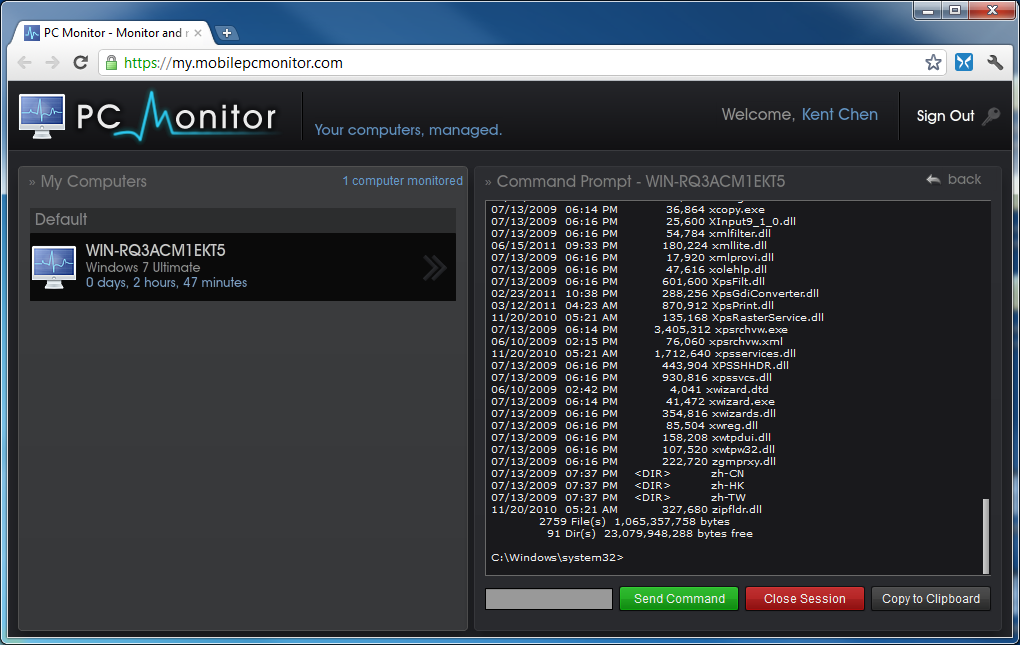The image size is (1020, 645).
Task: Click Copy to Clipboard button
Action: [930, 599]
